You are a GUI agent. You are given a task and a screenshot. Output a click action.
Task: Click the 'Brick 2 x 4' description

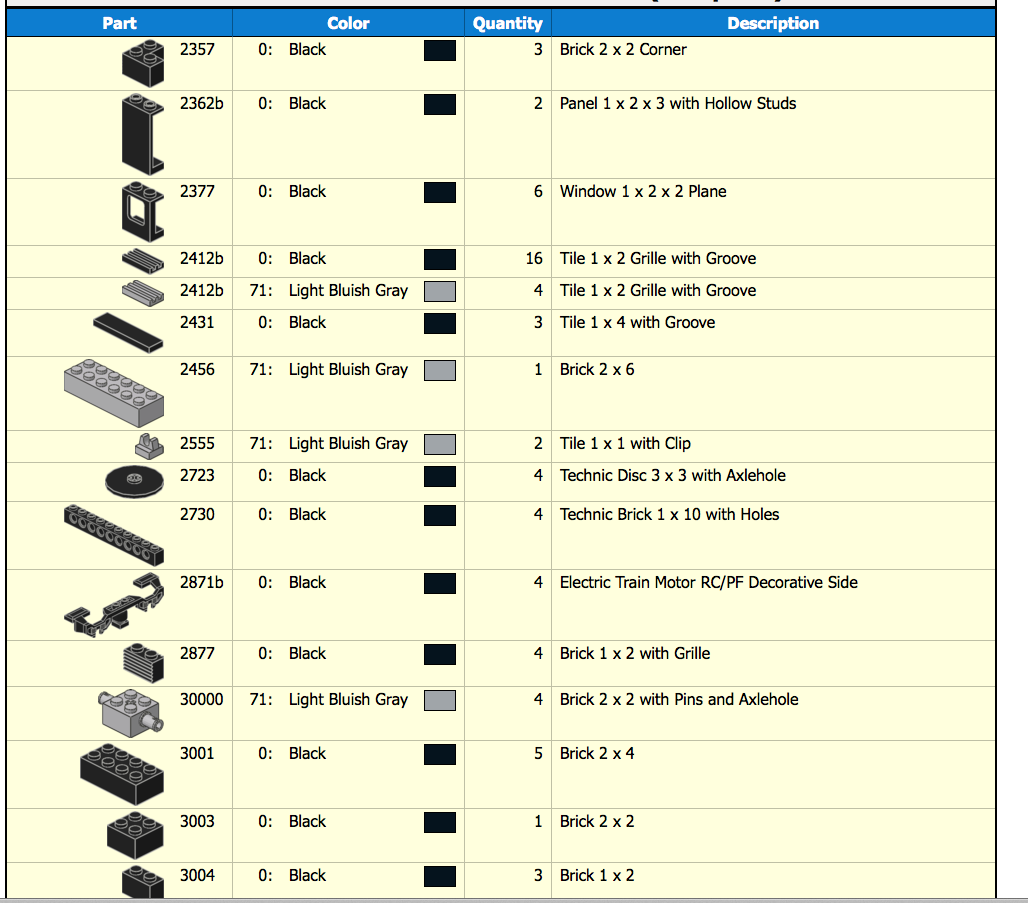pyautogui.click(x=597, y=753)
